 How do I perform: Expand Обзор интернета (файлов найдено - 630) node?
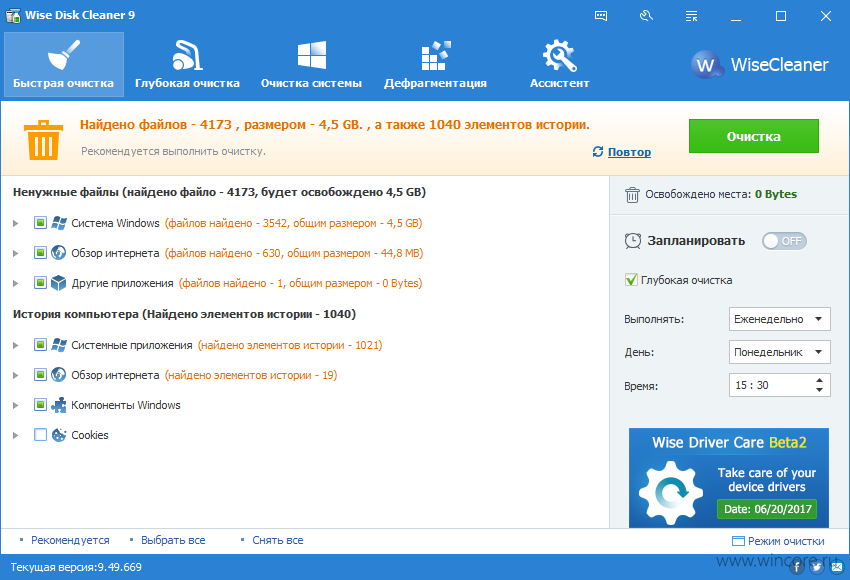click(x=16, y=253)
